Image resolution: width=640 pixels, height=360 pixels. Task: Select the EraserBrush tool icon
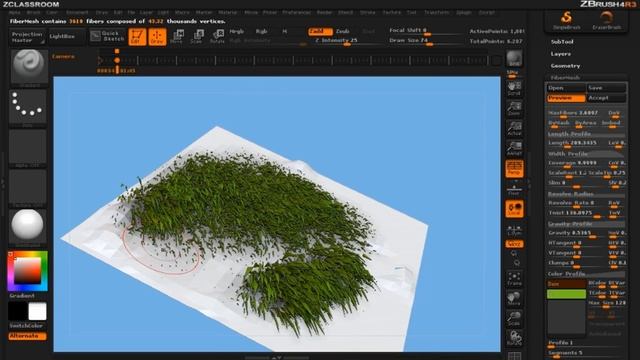pos(607,20)
